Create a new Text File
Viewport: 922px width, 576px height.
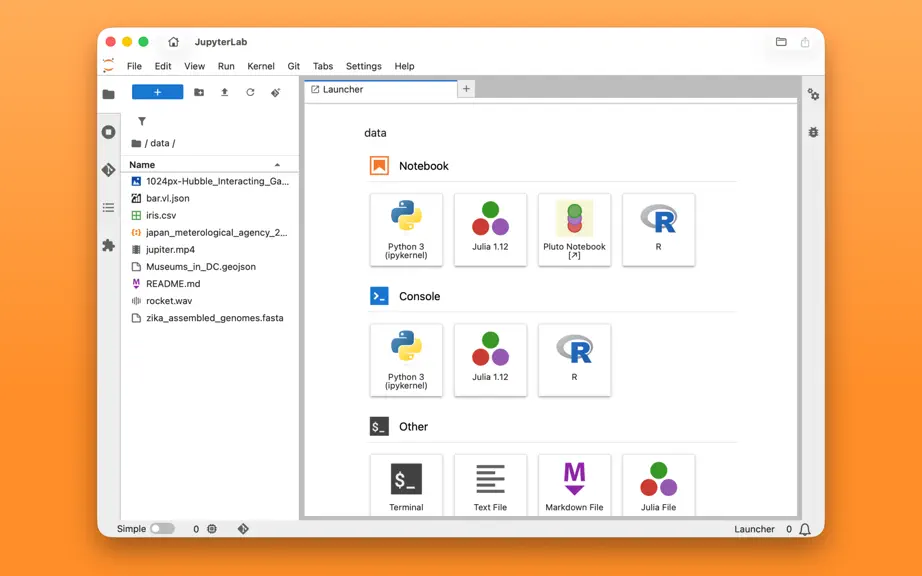490,485
